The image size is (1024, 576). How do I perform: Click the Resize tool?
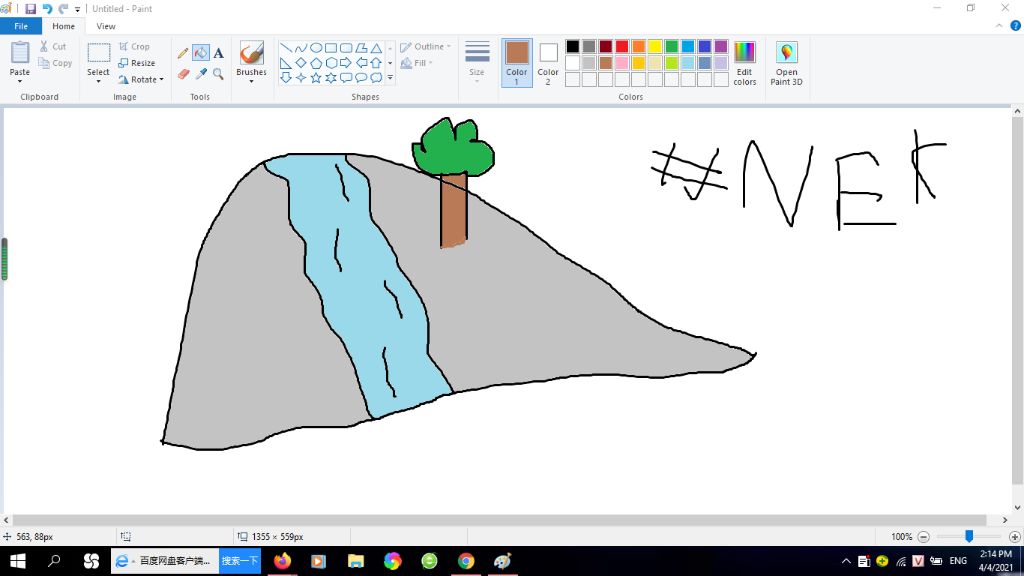pos(136,63)
